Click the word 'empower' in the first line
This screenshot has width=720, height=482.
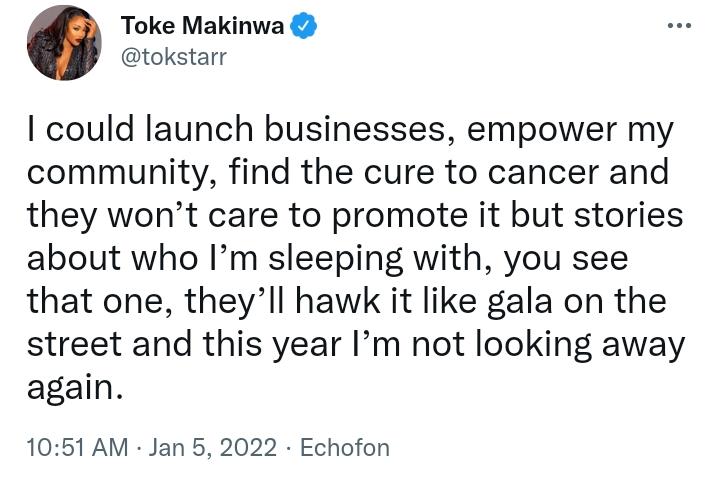542,131
